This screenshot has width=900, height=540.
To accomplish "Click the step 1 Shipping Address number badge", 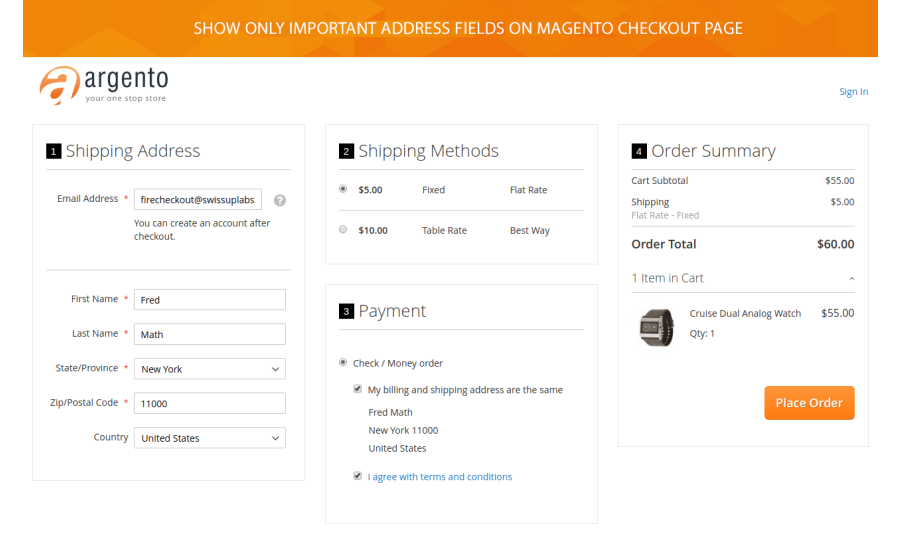I will [53, 152].
